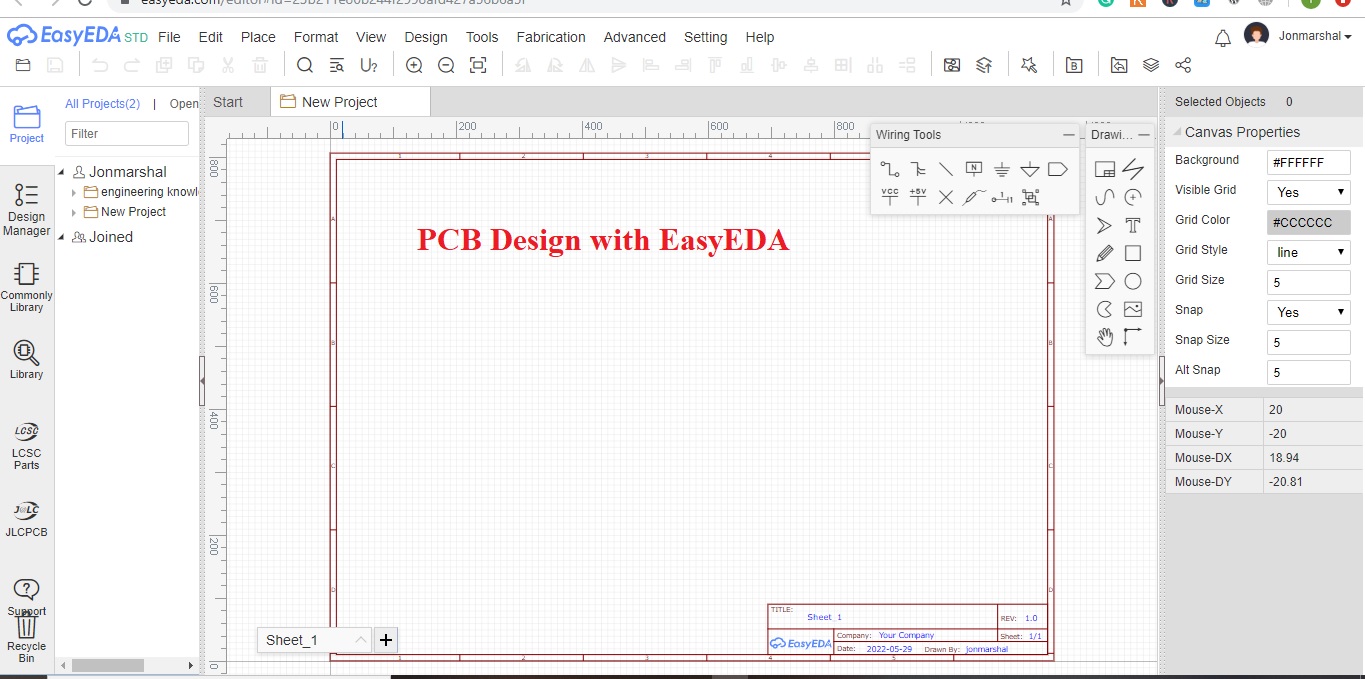Open the Grid Style dropdown

pos(1308,251)
